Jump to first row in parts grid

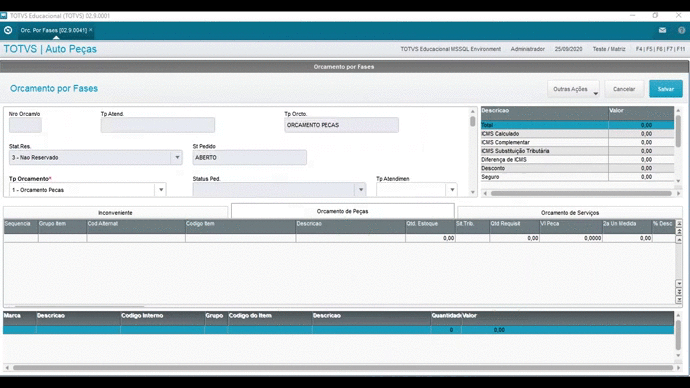(x=679, y=223)
